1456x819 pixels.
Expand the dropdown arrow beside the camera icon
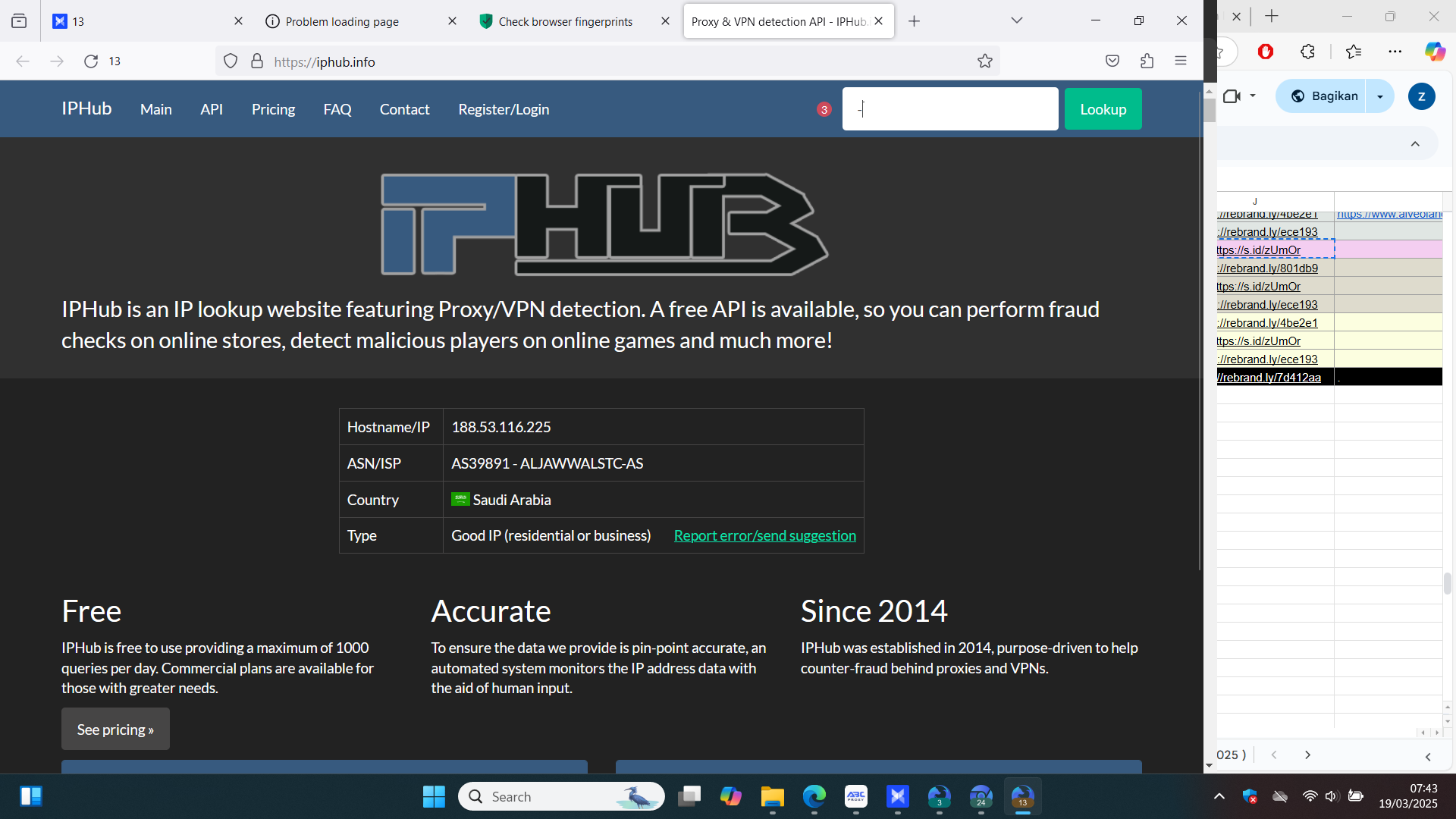pyautogui.click(x=1253, y=96)
